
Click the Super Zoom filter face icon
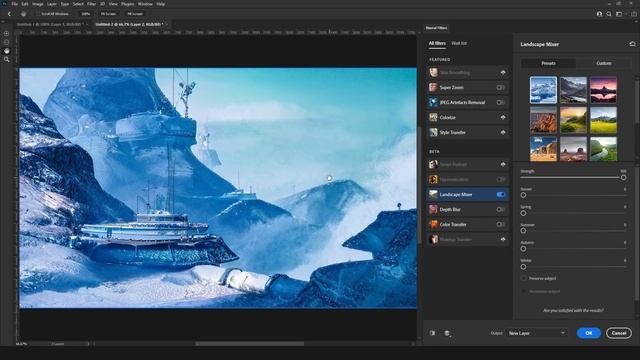coord(433,87)
